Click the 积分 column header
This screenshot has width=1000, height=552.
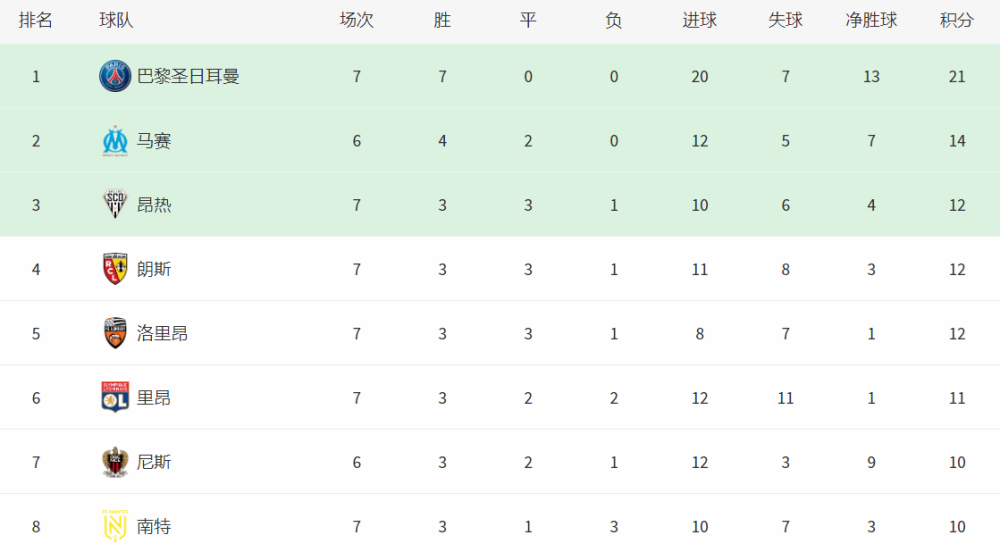pyautogui.click(x=957, y=21)
